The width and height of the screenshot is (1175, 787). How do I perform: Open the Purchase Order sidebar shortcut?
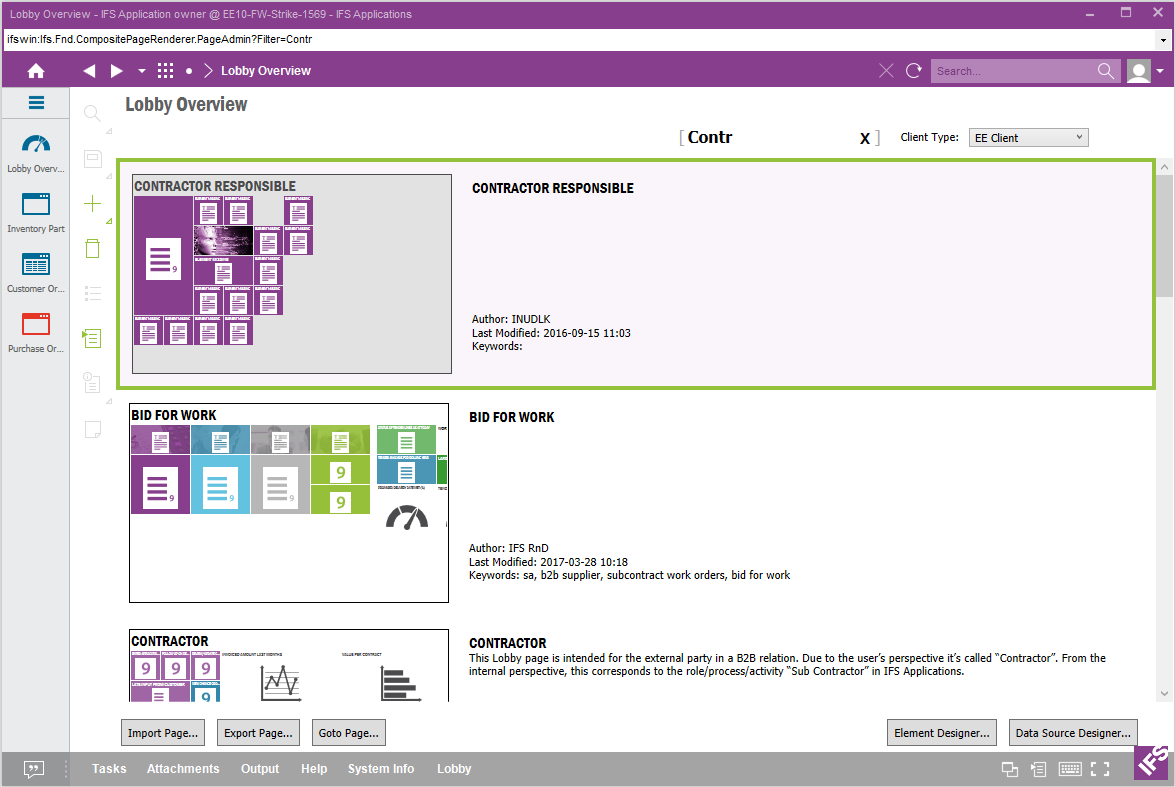coord(36,333)
